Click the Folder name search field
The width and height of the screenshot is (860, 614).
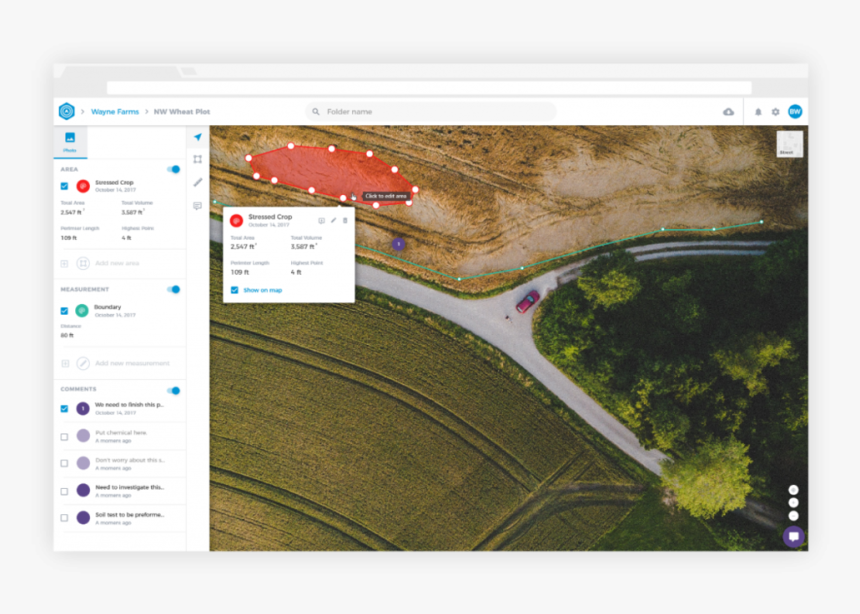[x=430, y=112]
